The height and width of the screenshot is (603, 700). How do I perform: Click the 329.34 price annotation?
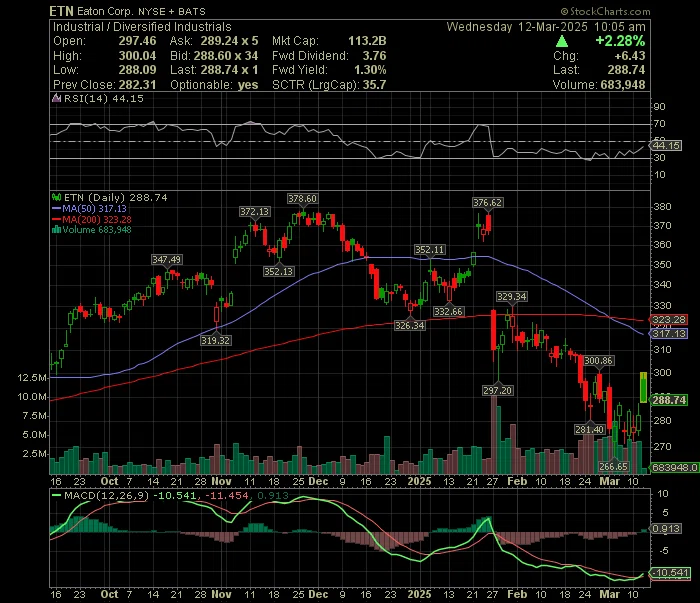tap(512, 296)
